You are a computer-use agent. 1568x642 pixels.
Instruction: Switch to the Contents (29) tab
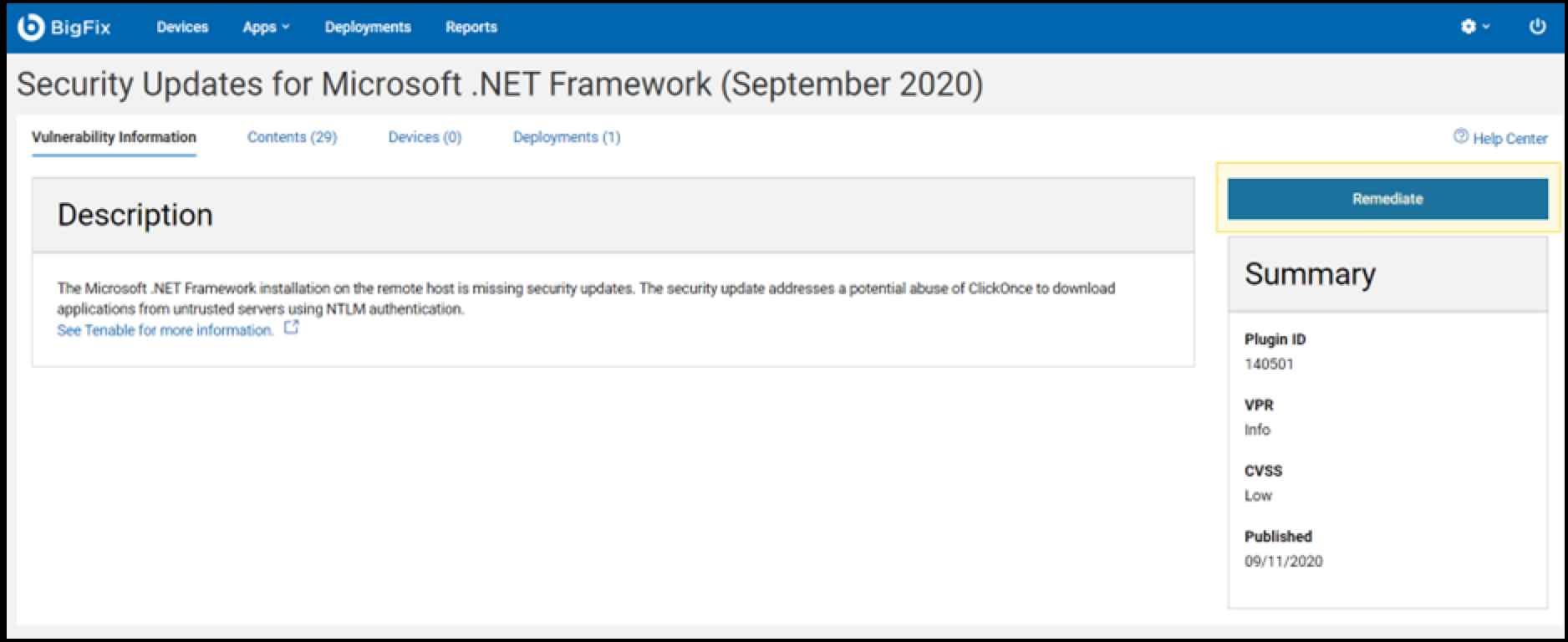click(x=292, y=137)
